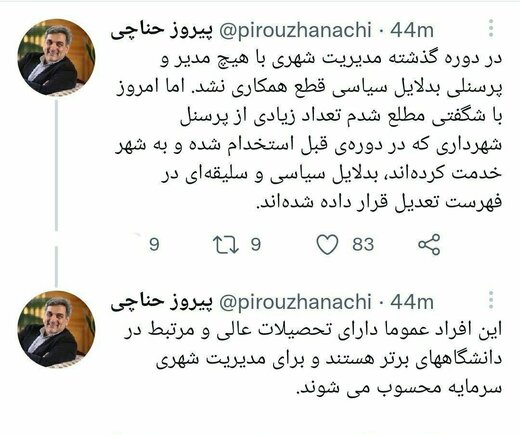This screenshot has height=435, width=520.
Task: View the 83 likes count
Action: 363,244
